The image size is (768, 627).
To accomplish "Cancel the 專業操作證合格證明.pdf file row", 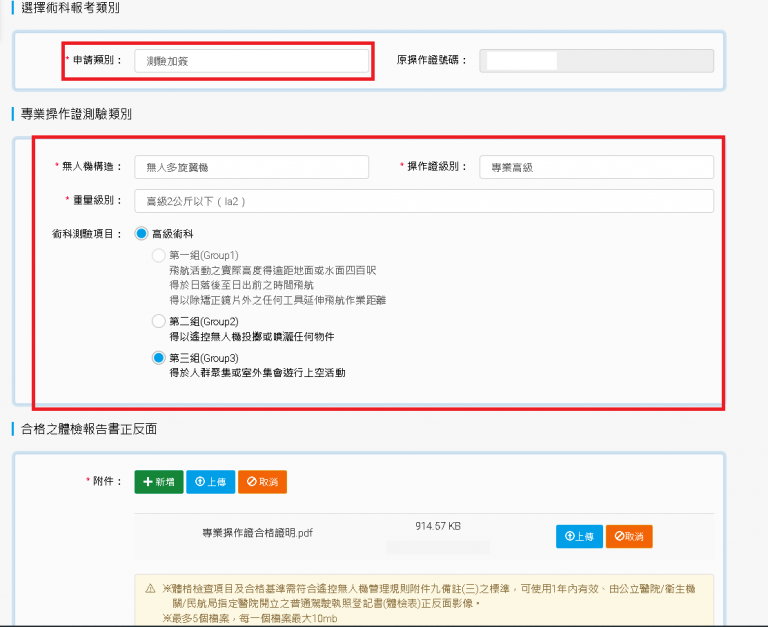I will pyautogui.click(x=628, y=536).
